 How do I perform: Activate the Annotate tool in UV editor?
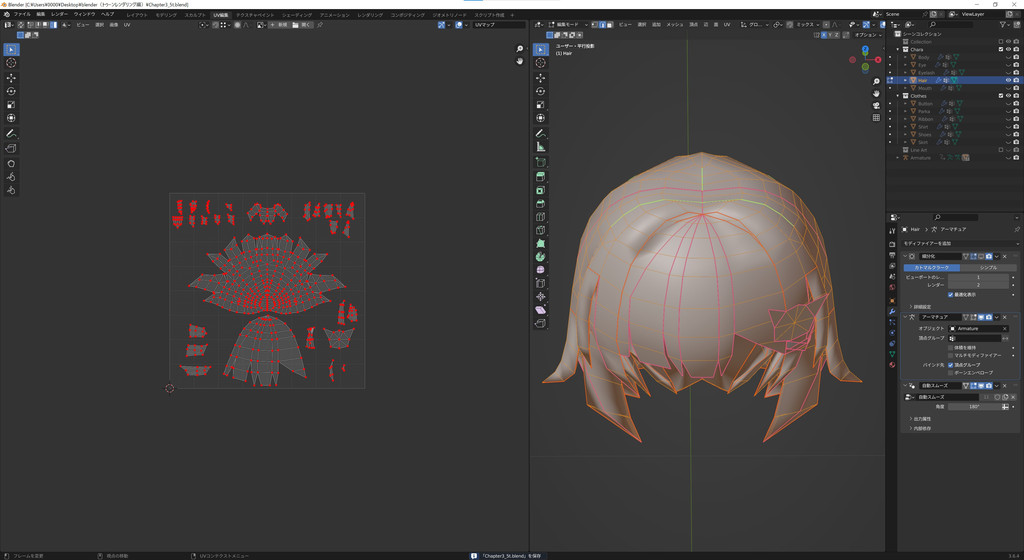(11, 133)
